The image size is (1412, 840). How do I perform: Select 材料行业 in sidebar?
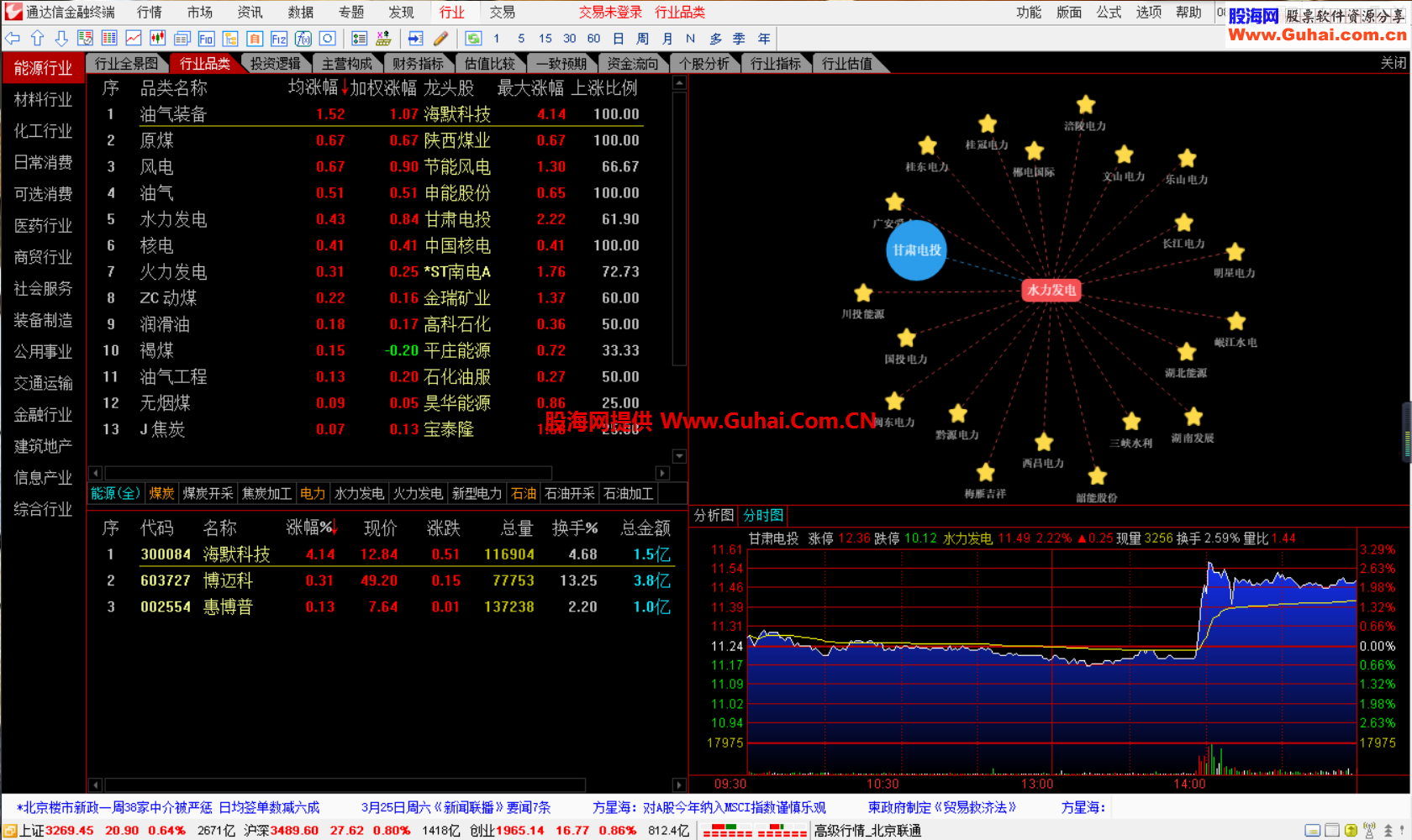tap(43, 100)
